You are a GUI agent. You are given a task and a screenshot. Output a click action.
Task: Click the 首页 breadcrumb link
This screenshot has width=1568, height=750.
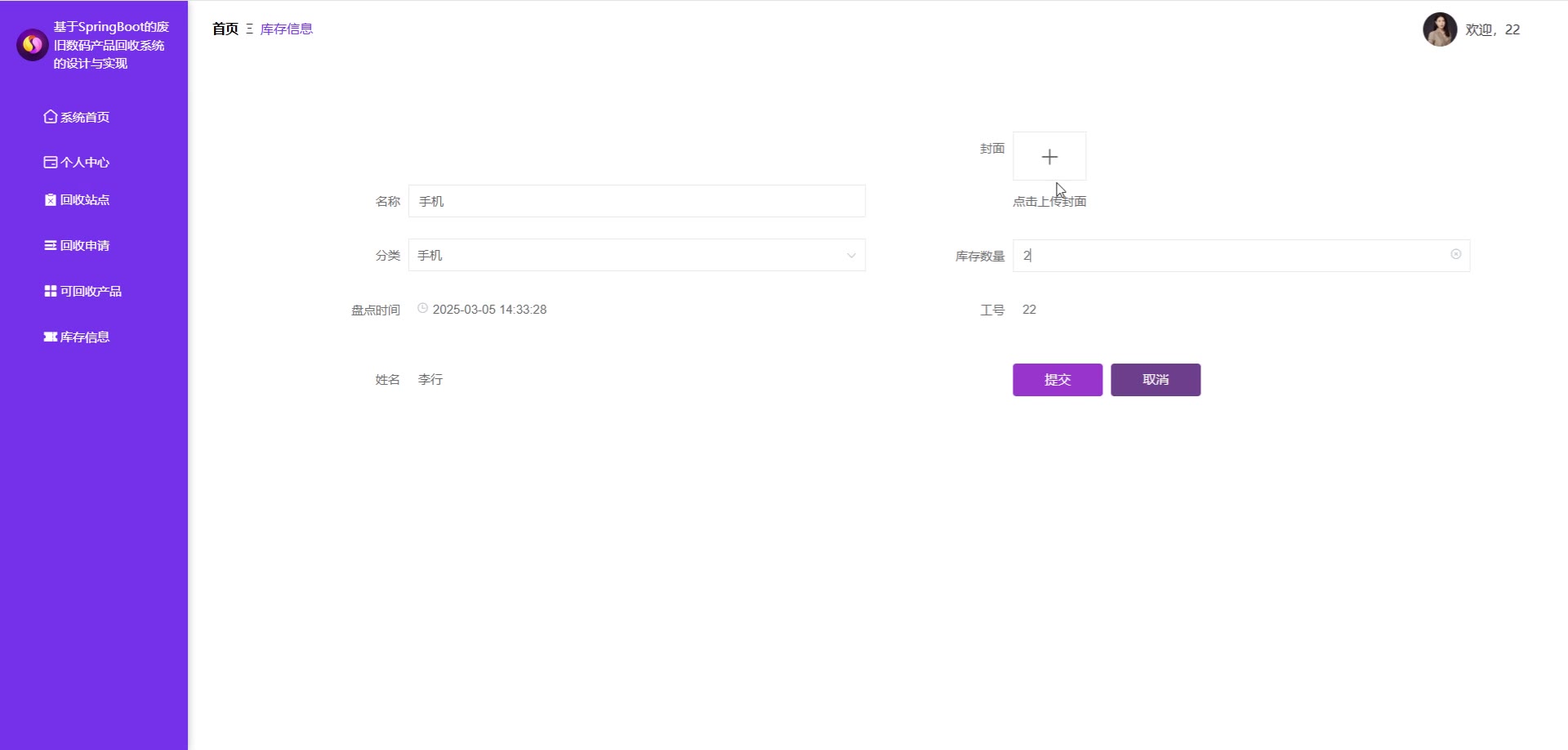coord(225,29)
